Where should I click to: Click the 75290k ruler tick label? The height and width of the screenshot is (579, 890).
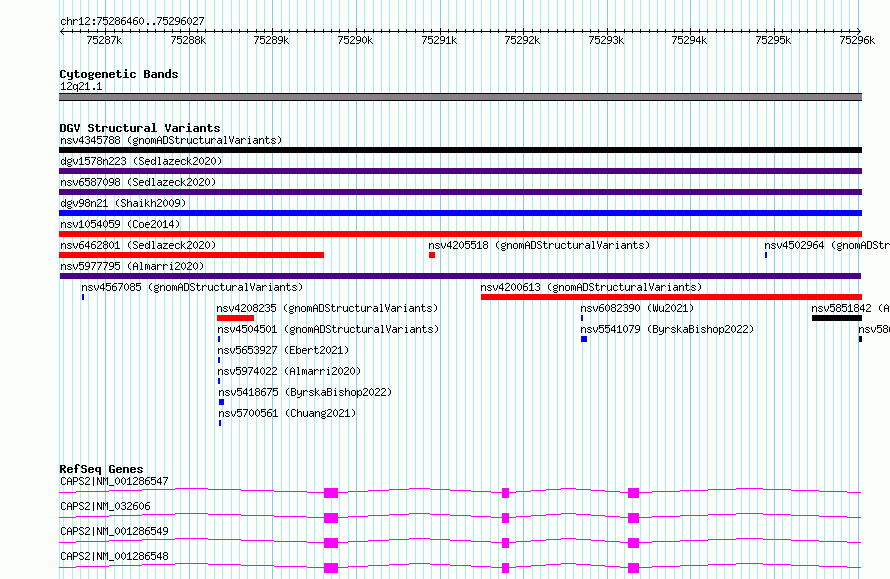[x=355, y=40]
